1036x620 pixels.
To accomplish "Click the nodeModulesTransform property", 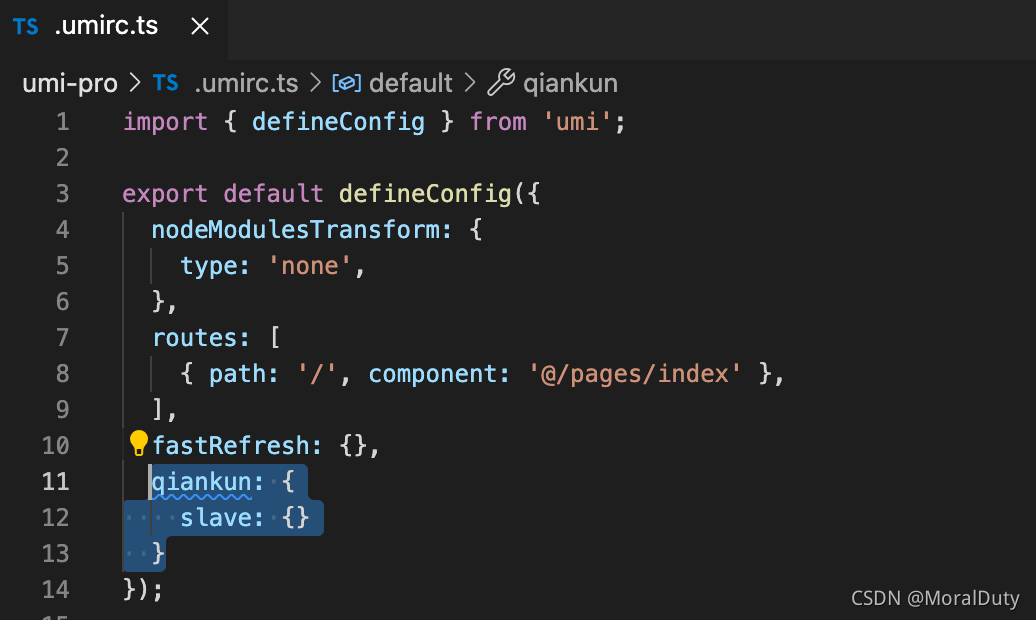I will [x=295, y=230].
